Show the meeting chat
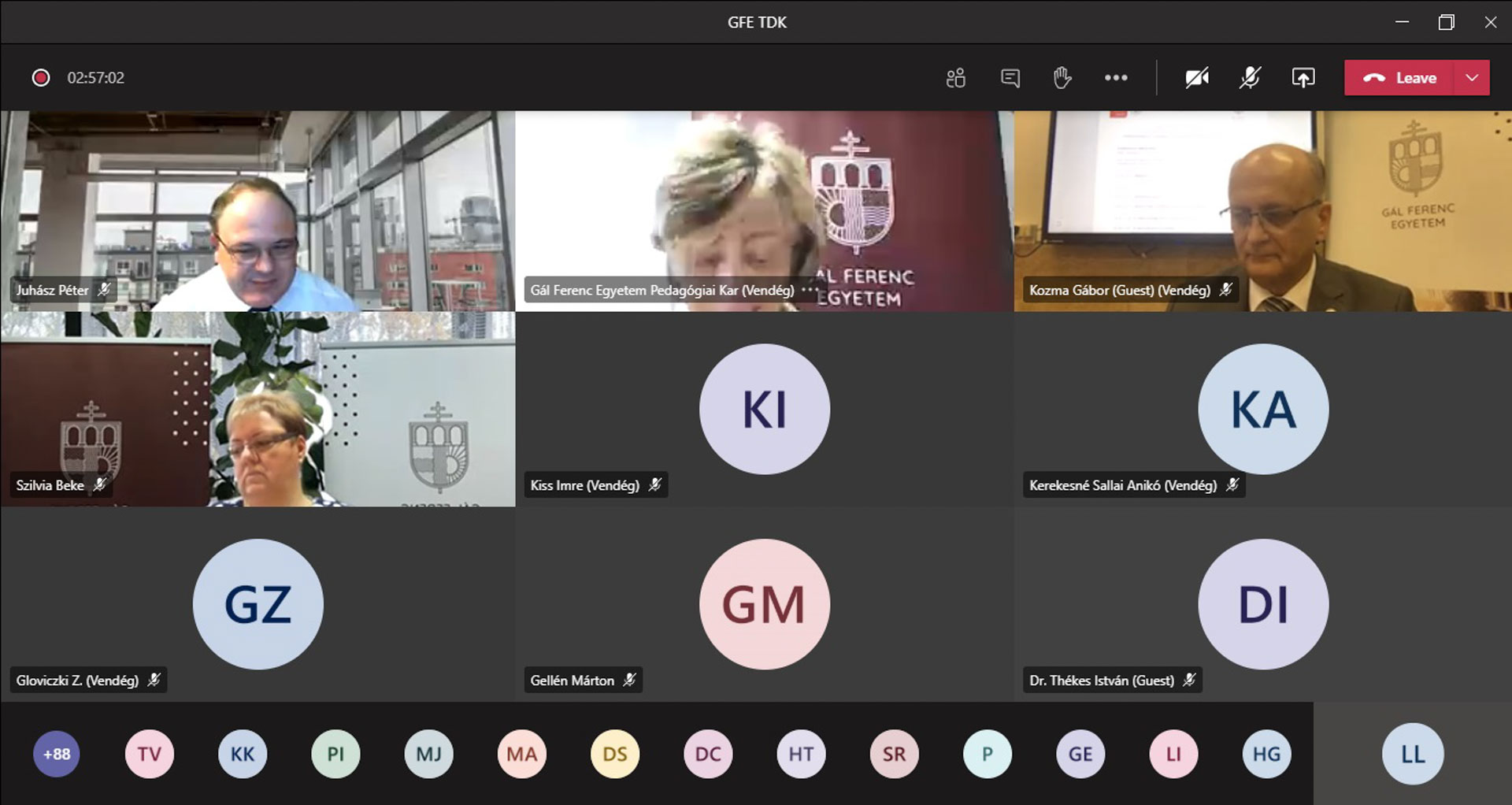 tap(1010, 78)
